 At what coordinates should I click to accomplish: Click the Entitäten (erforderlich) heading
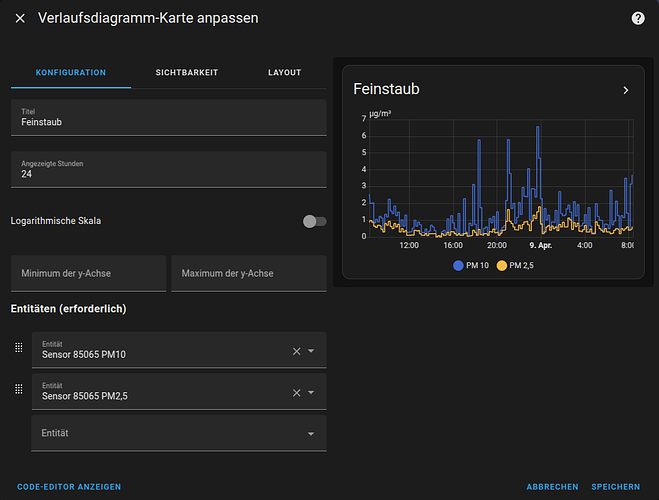[69, 309]
